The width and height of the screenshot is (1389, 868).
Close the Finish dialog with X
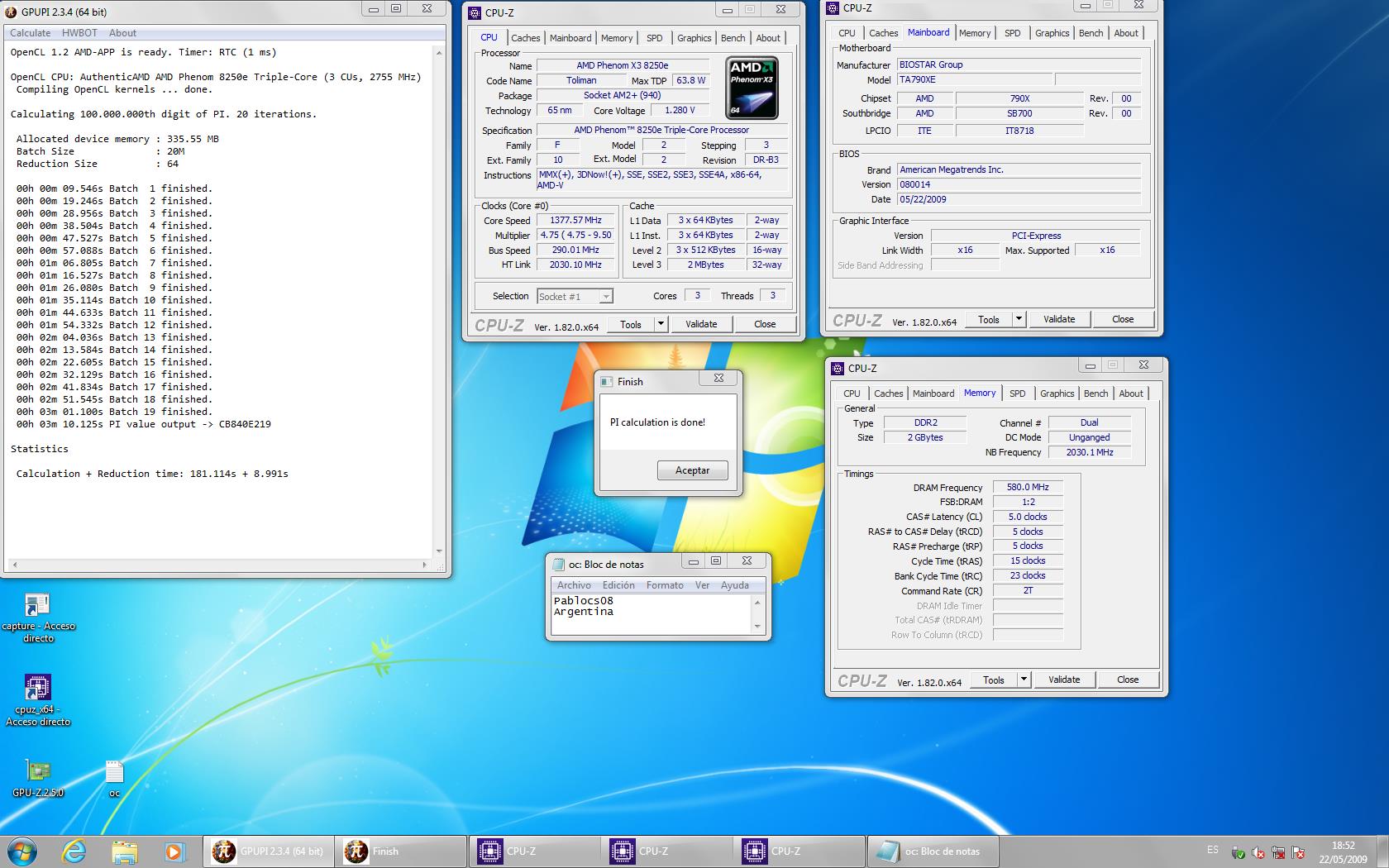[x=718, y=379]
